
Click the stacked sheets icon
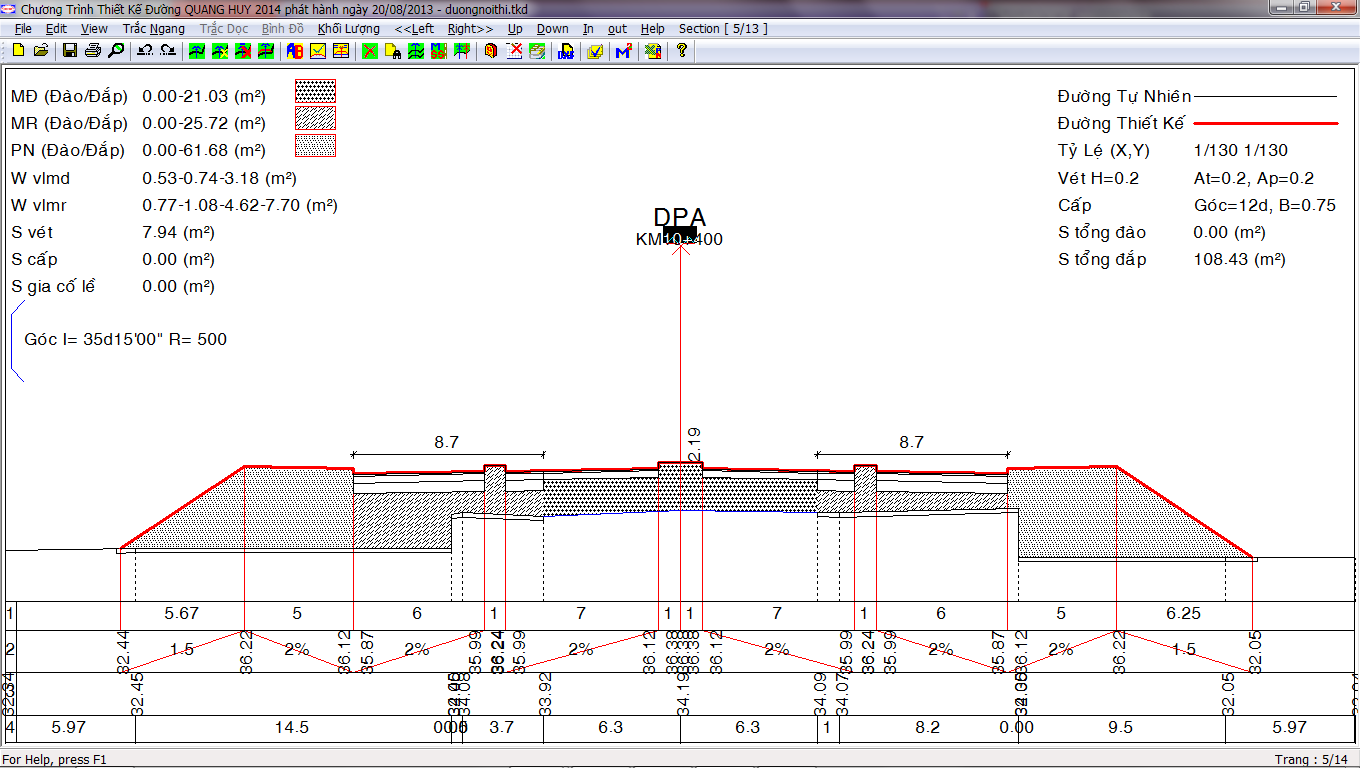pyautogui.click(x=537, y=50)
